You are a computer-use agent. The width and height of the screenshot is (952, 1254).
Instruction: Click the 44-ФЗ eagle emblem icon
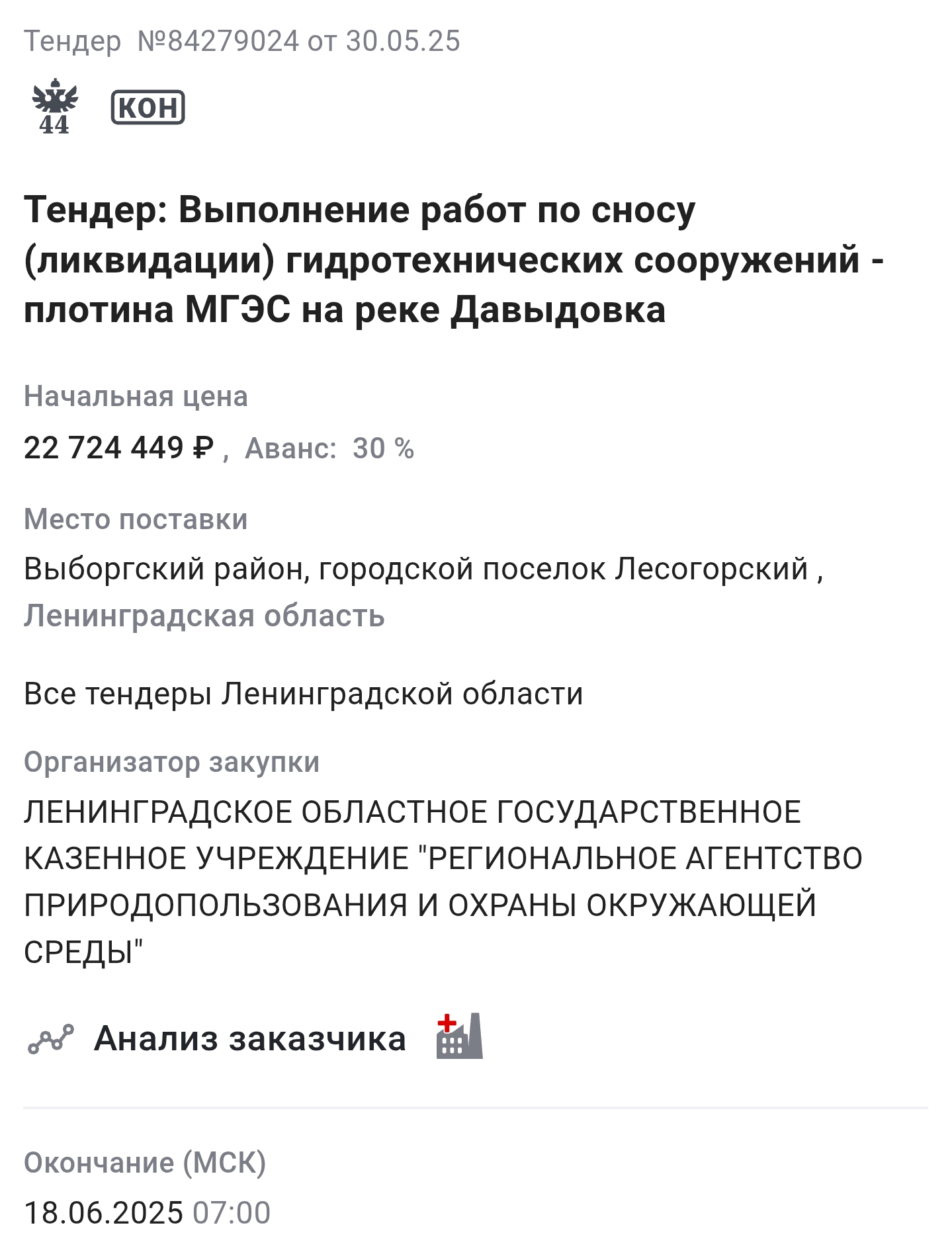[x=55, y=106]
